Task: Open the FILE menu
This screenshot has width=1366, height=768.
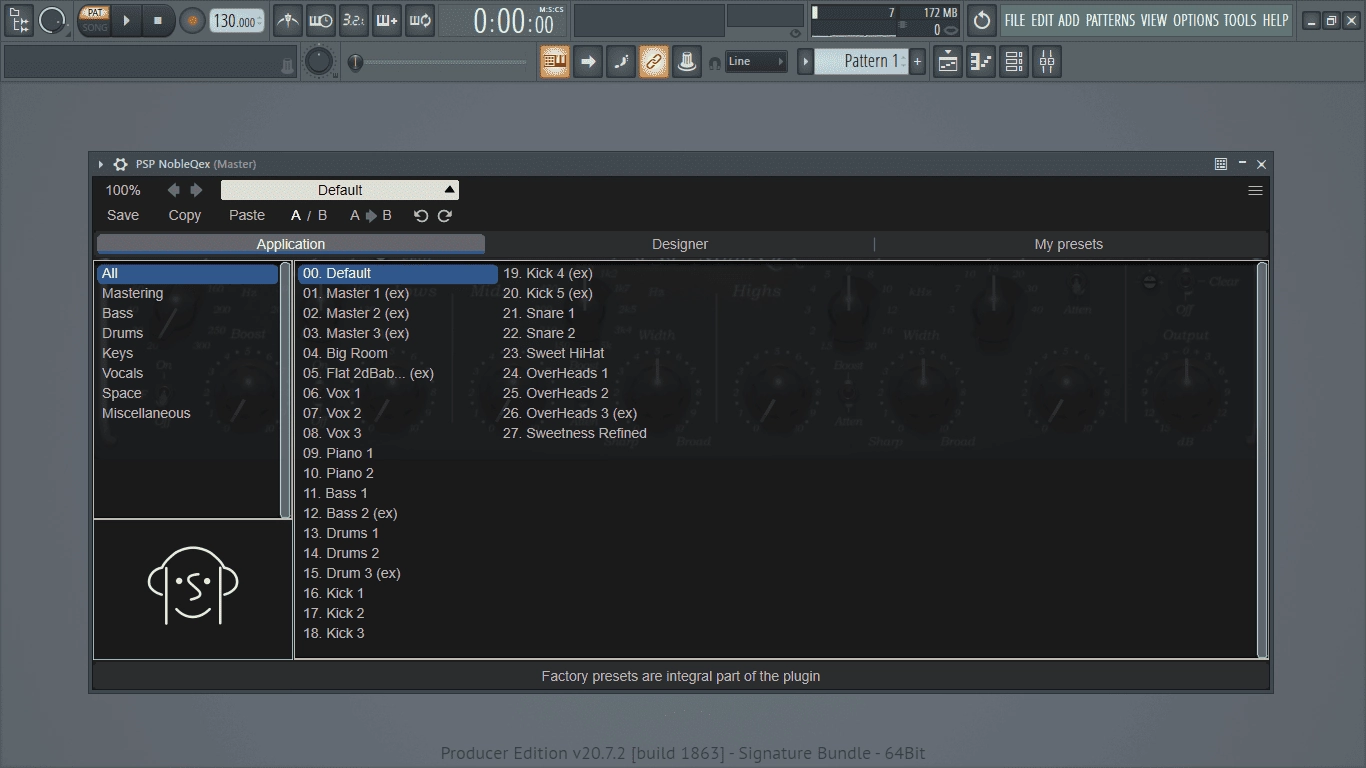Action: tap(1015, 20)
